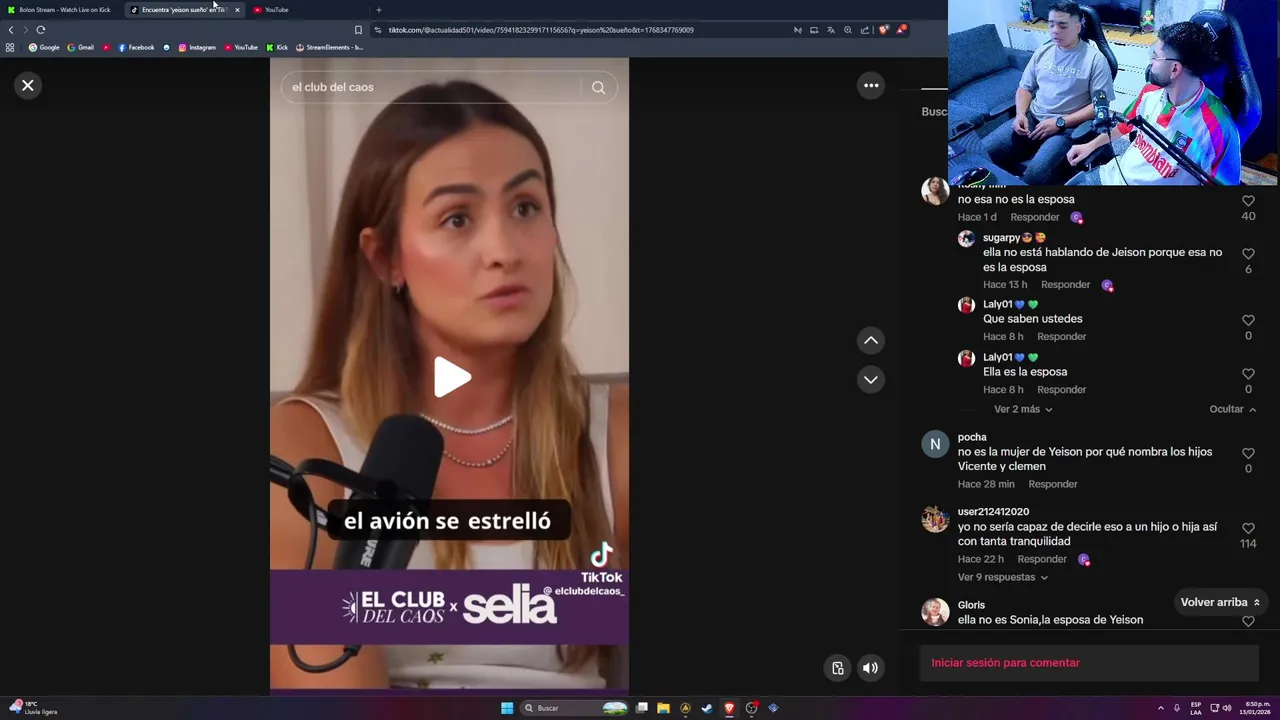Image resolution: width=1280 pixels, height=720 pixels.
Task: Open File Explorer from the taskbar
Action: (663, 708)
